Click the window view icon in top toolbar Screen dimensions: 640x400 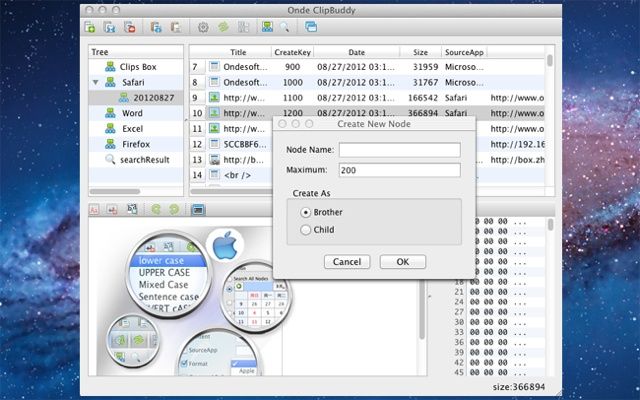coord(312,28)
